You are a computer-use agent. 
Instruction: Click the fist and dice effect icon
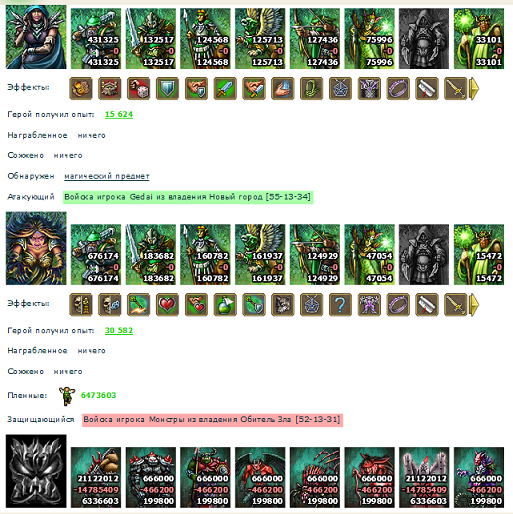coord(138,89)
